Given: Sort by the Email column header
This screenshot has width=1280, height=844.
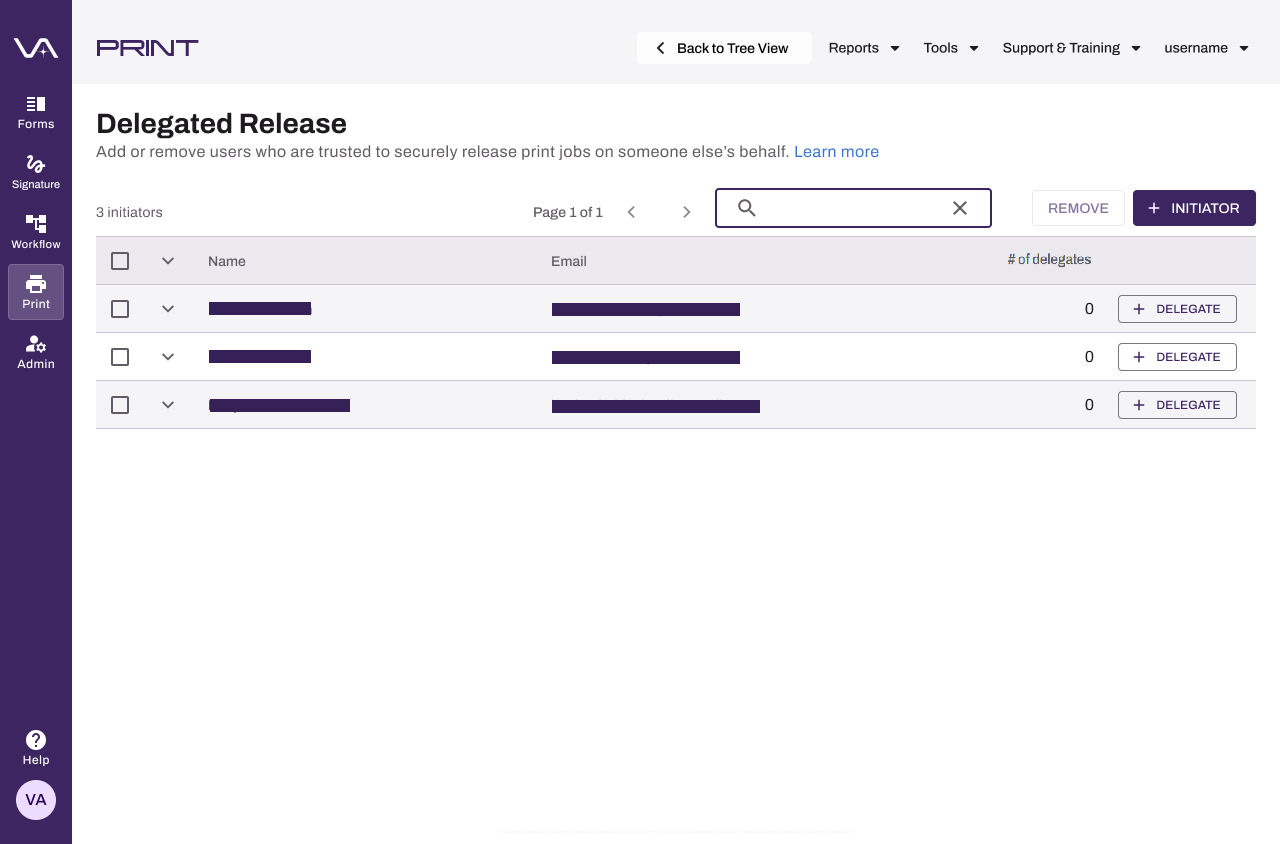Looking at the screenshot, I should point(569,261).
